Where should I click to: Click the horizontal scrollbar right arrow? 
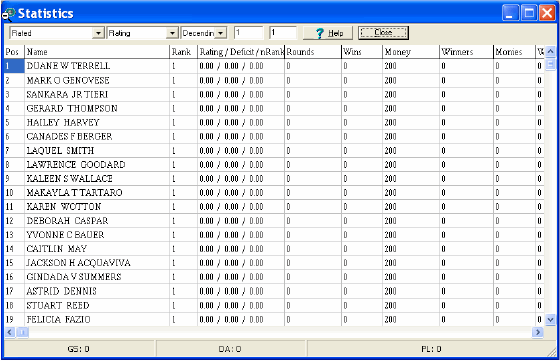[538, 332]
